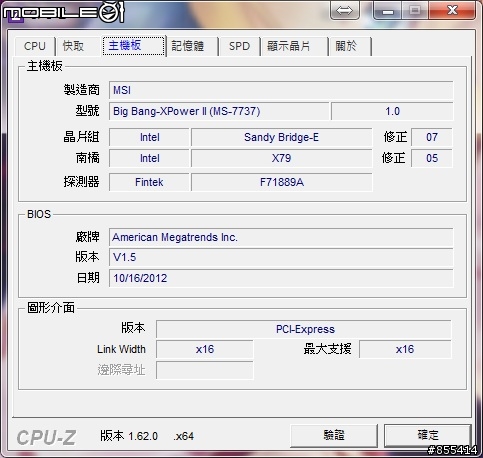Click the manufacturer field showing MSI
Viewport: 483px width, 458px height.
[281, 90]
